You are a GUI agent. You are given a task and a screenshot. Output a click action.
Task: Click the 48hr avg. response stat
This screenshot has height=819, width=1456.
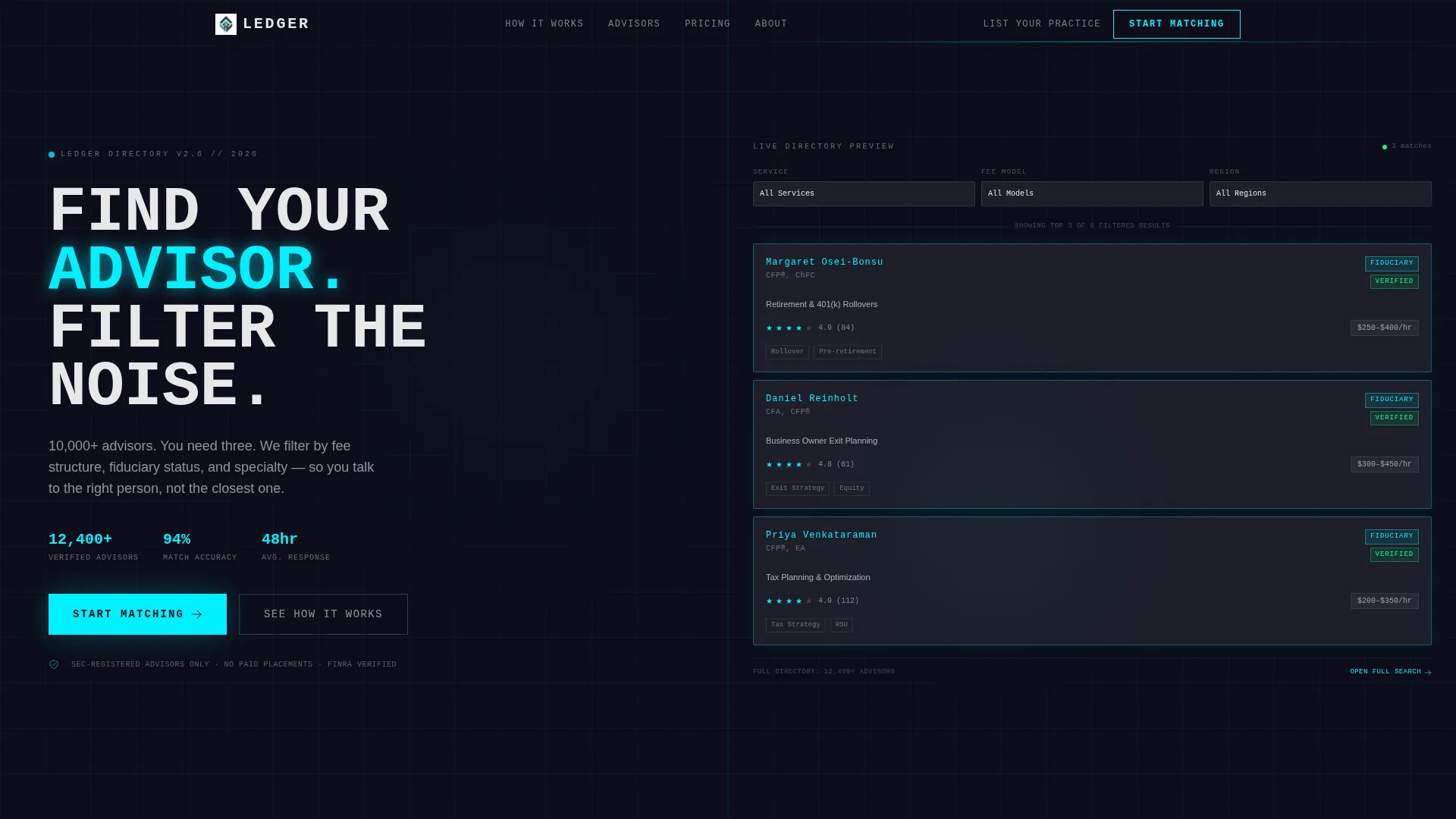click(x=296, y=546)
